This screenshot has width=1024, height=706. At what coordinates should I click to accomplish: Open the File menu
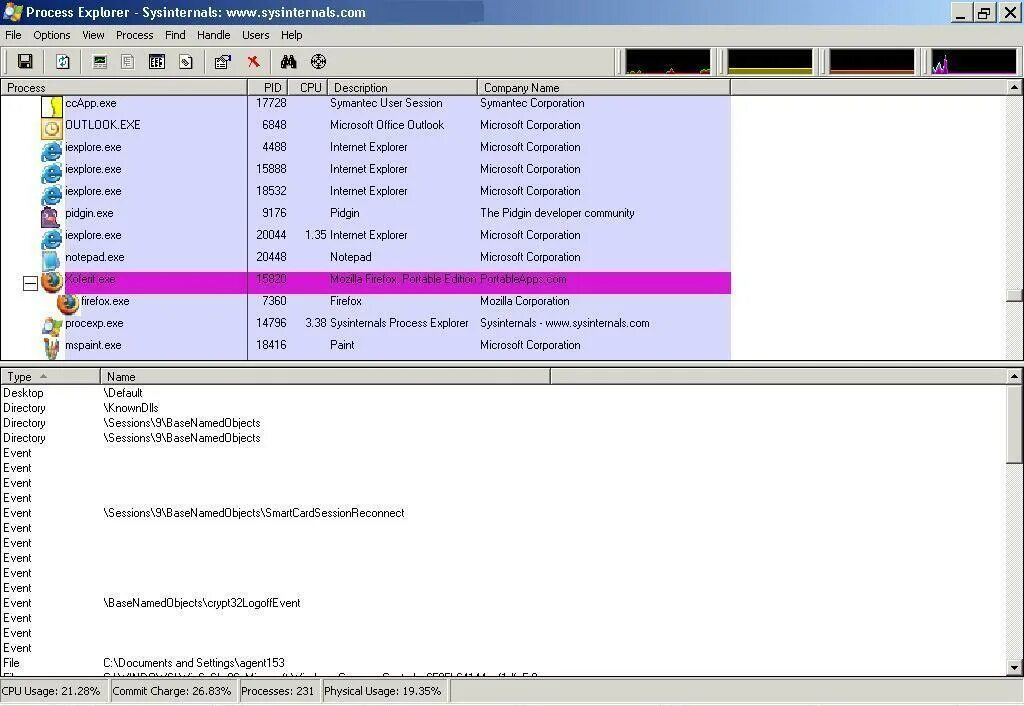point(13,35)
